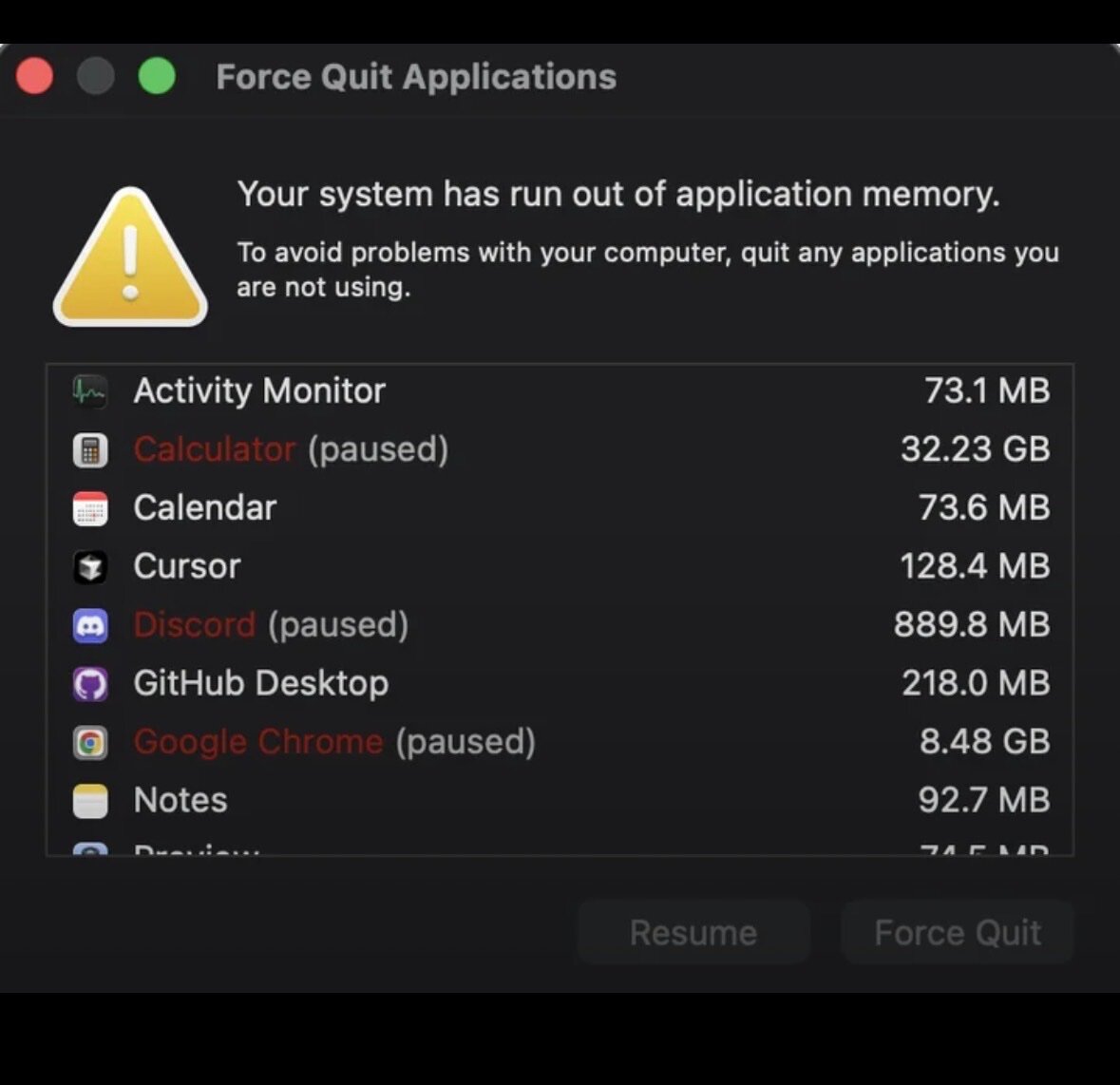Image resolution: width=1120 pixels, height=1085 pixels.
Task: Click the 8.48 GB memory value
Action: 984,742
